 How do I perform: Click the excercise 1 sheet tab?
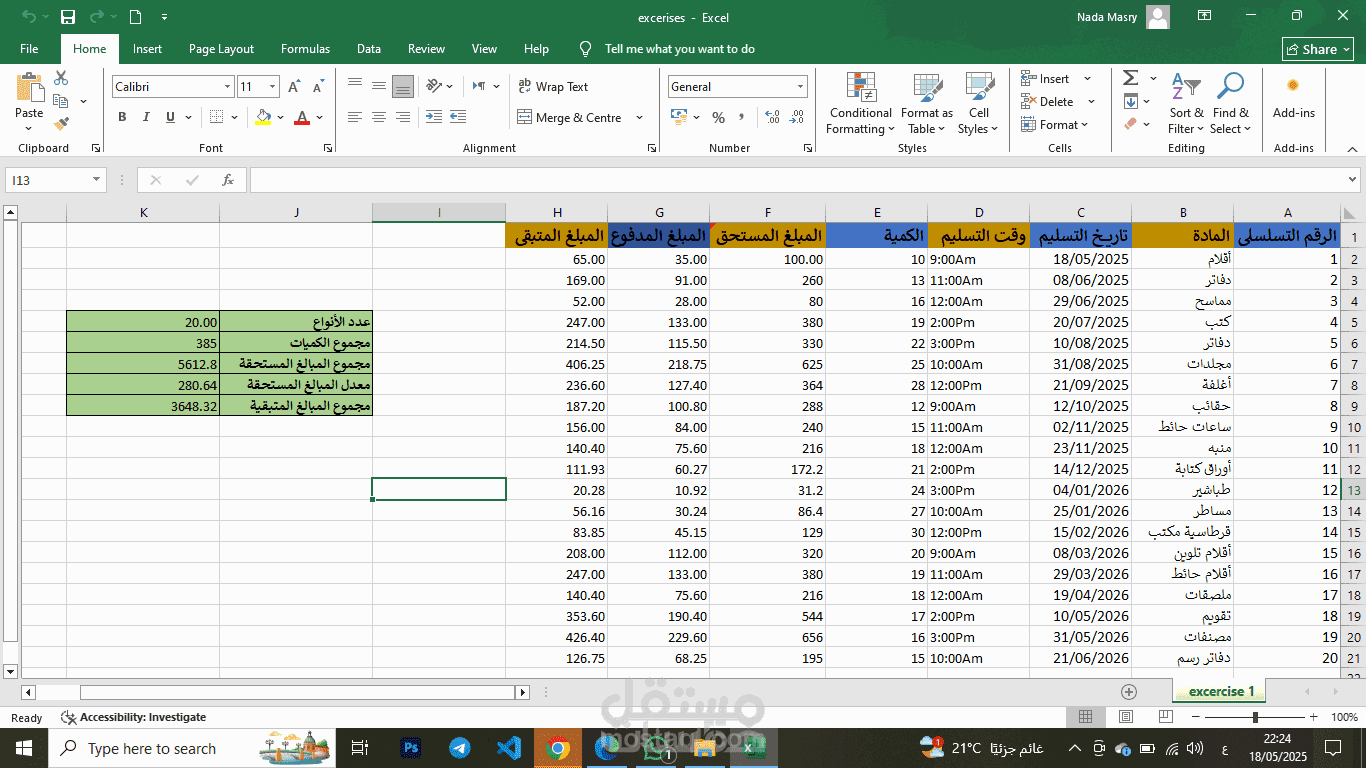1220,691
